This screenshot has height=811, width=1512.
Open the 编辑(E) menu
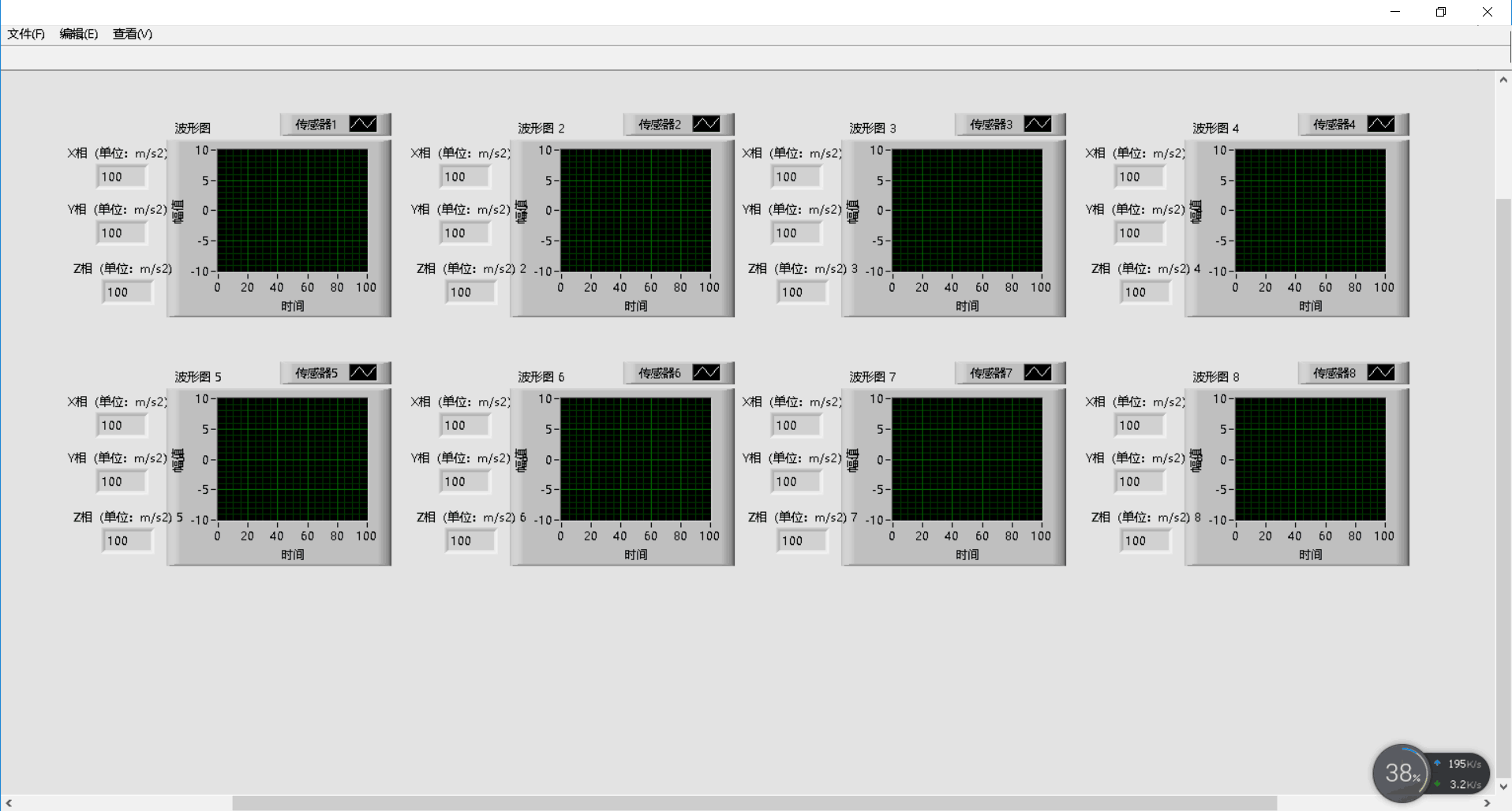79,34
